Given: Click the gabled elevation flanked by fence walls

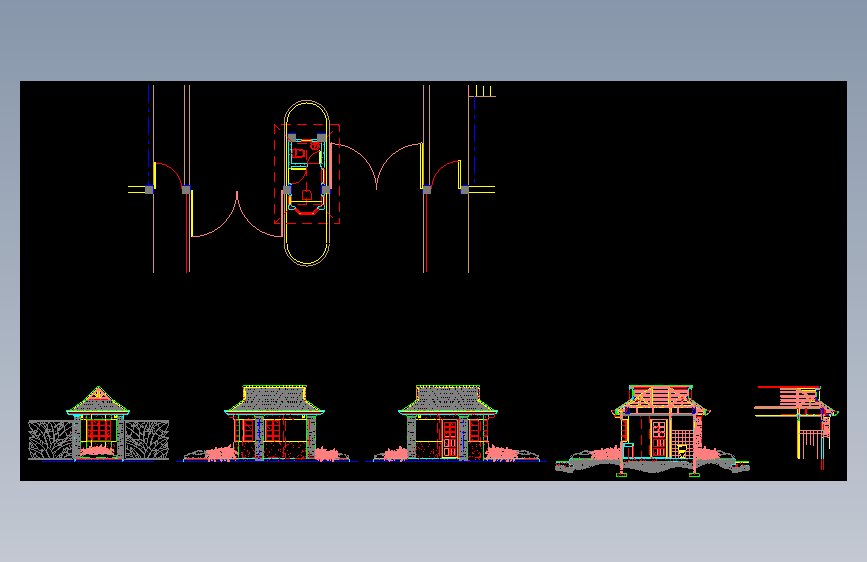Looking at the screenshot, I should pos(98,423).
